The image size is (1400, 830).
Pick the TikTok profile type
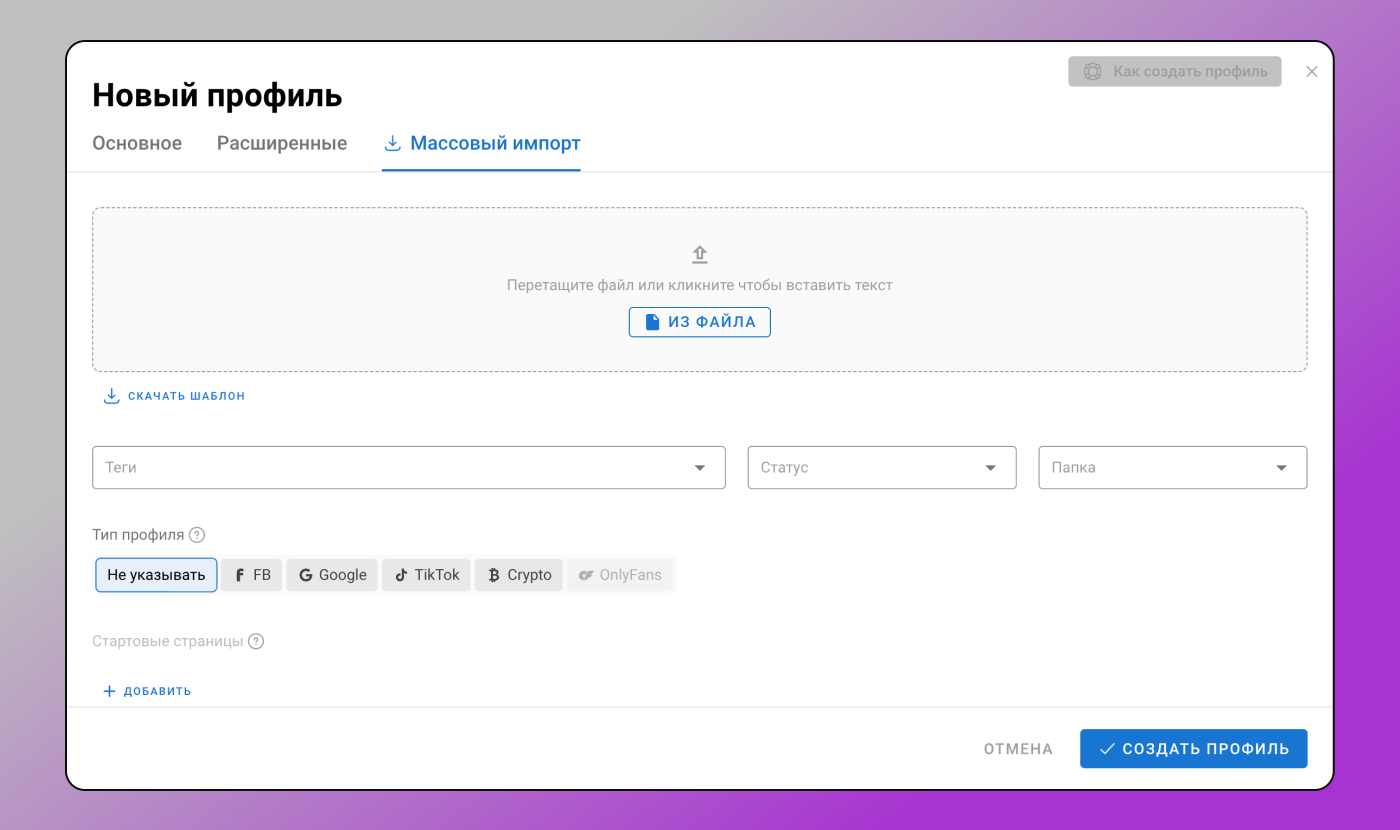(x=426, y=575)
